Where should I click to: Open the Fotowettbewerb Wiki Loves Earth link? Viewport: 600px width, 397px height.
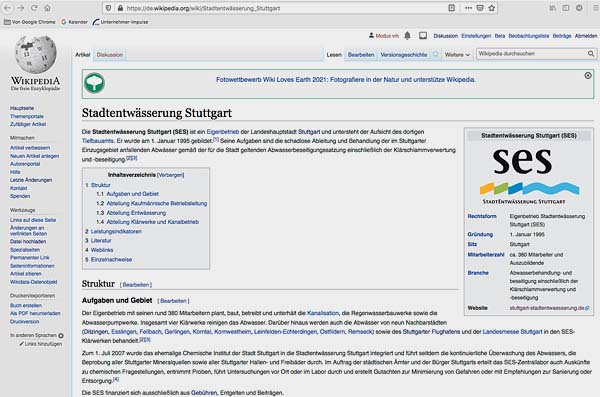pyautogui.click(x=346, y=80)
